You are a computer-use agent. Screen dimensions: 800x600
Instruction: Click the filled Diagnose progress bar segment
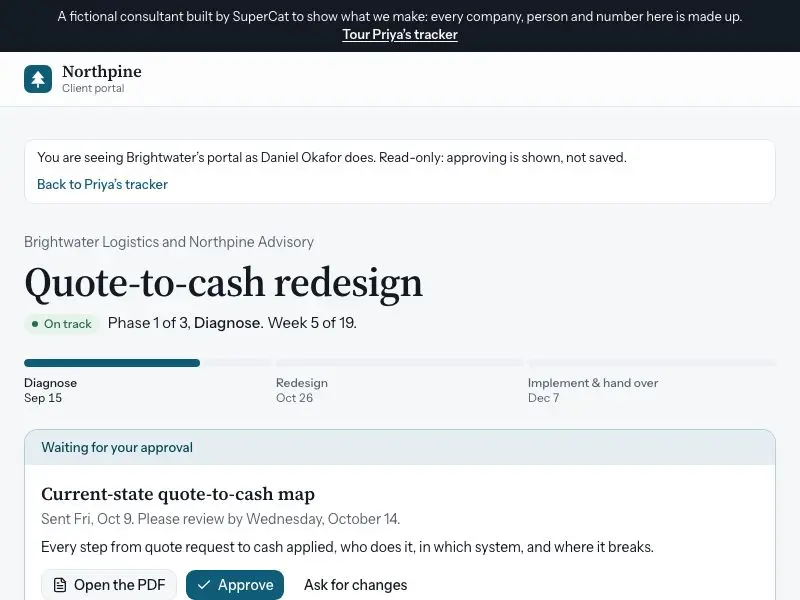click(112, 363)
